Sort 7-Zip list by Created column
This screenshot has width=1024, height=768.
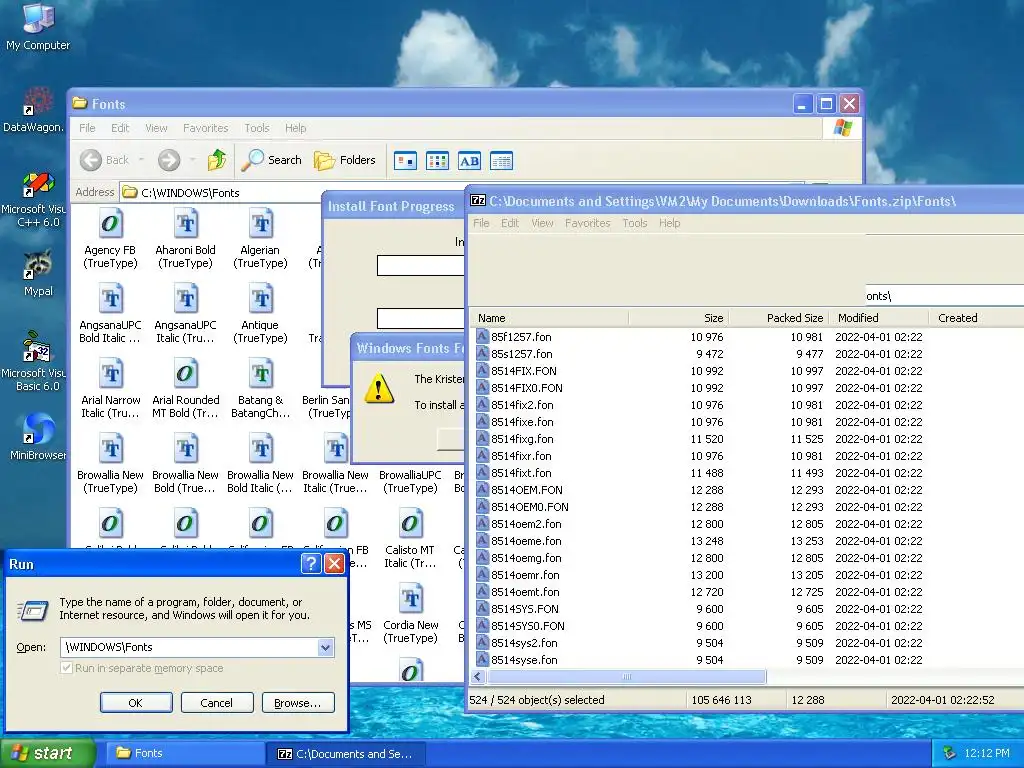tap(976, 318)
